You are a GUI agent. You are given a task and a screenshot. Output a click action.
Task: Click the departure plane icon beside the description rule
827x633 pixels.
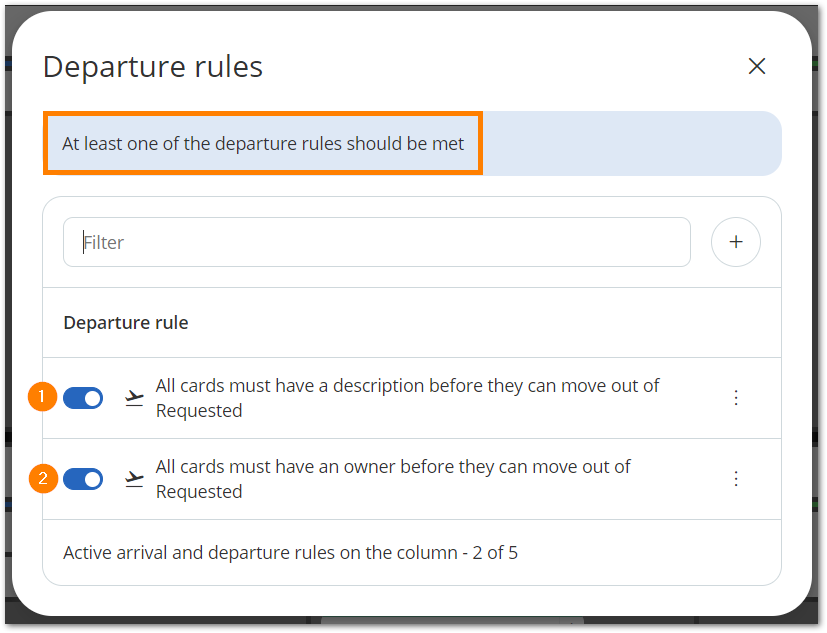pyautogui.click(x=134, y=397)
